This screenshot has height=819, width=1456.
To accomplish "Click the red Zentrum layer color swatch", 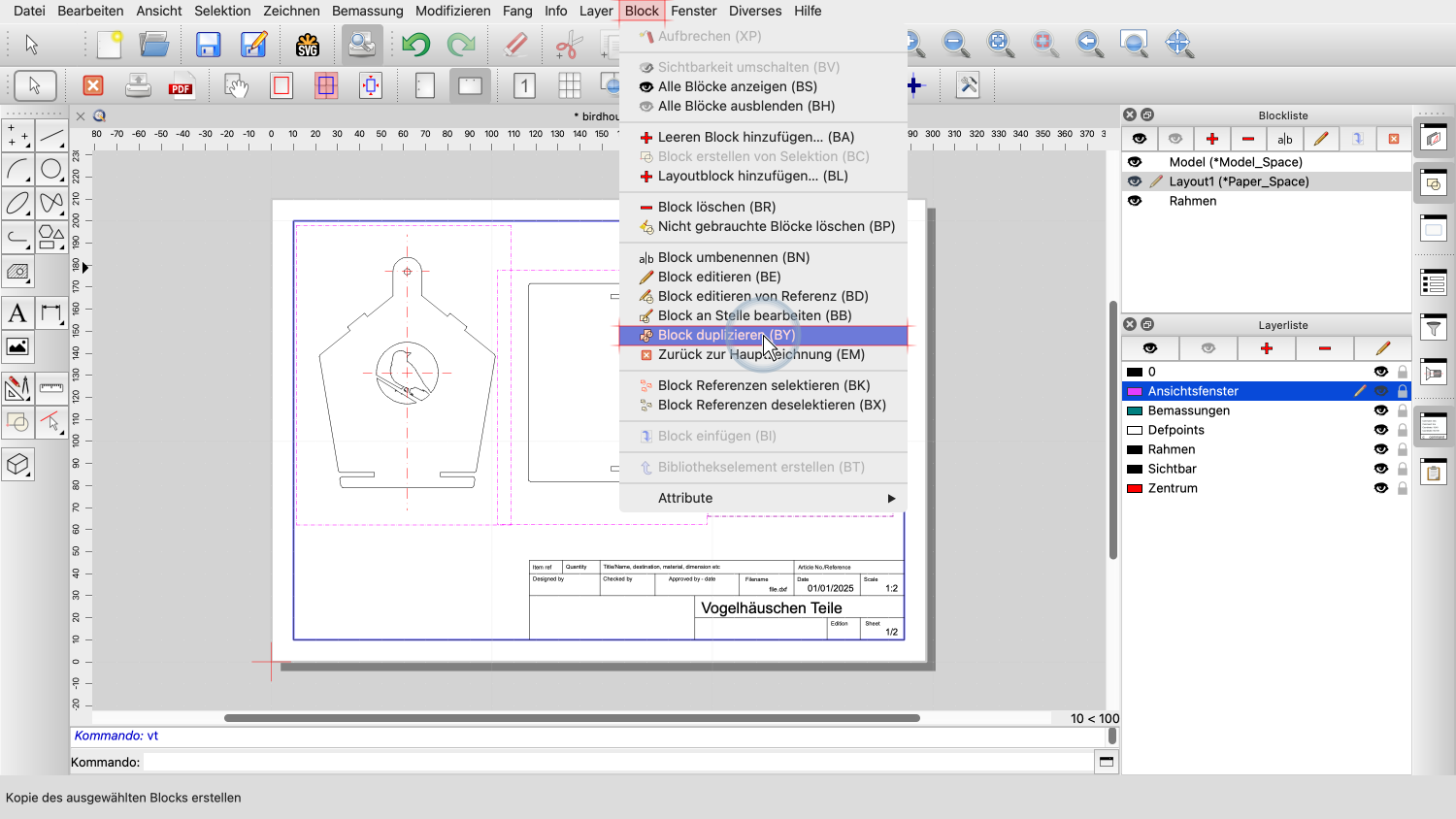I will pyautogui.click(x=1135, y=487).
